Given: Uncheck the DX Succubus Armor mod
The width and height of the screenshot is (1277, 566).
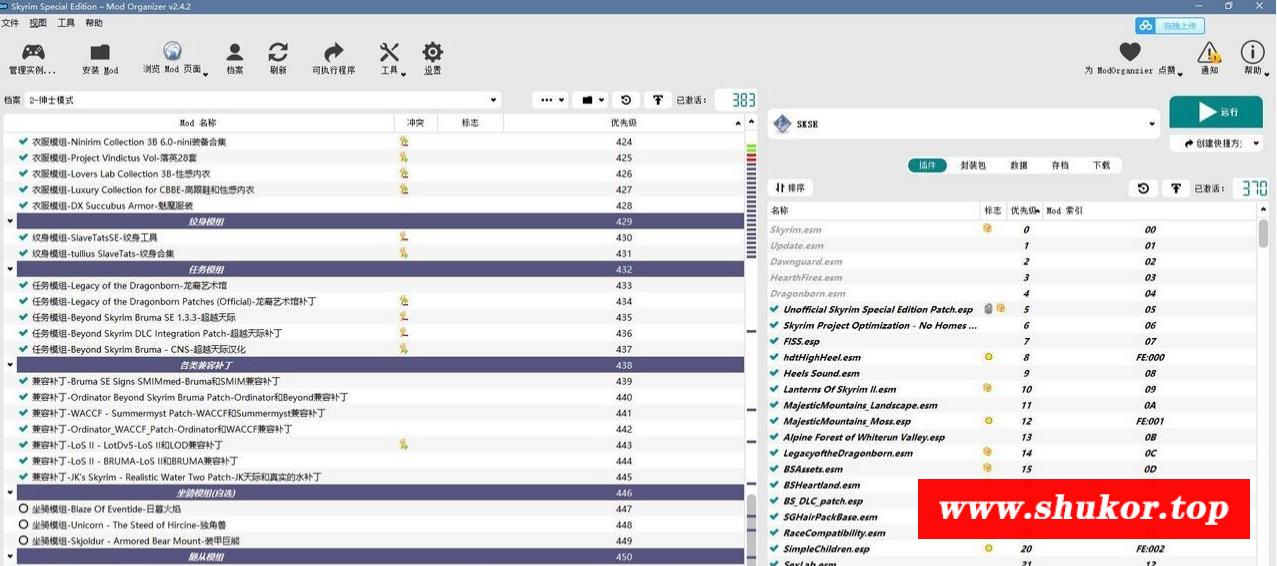Looking at the screenshot, I should [x=23, y=206].
